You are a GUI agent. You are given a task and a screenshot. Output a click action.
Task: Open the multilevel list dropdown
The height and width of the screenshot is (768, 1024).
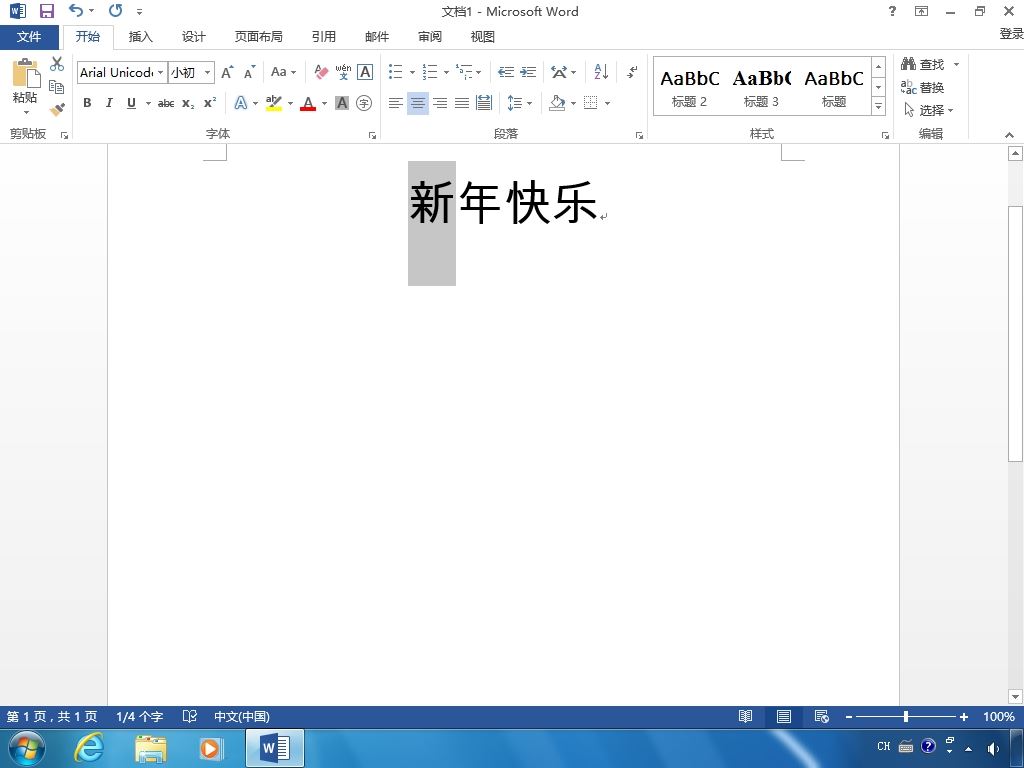click(479, 72)
